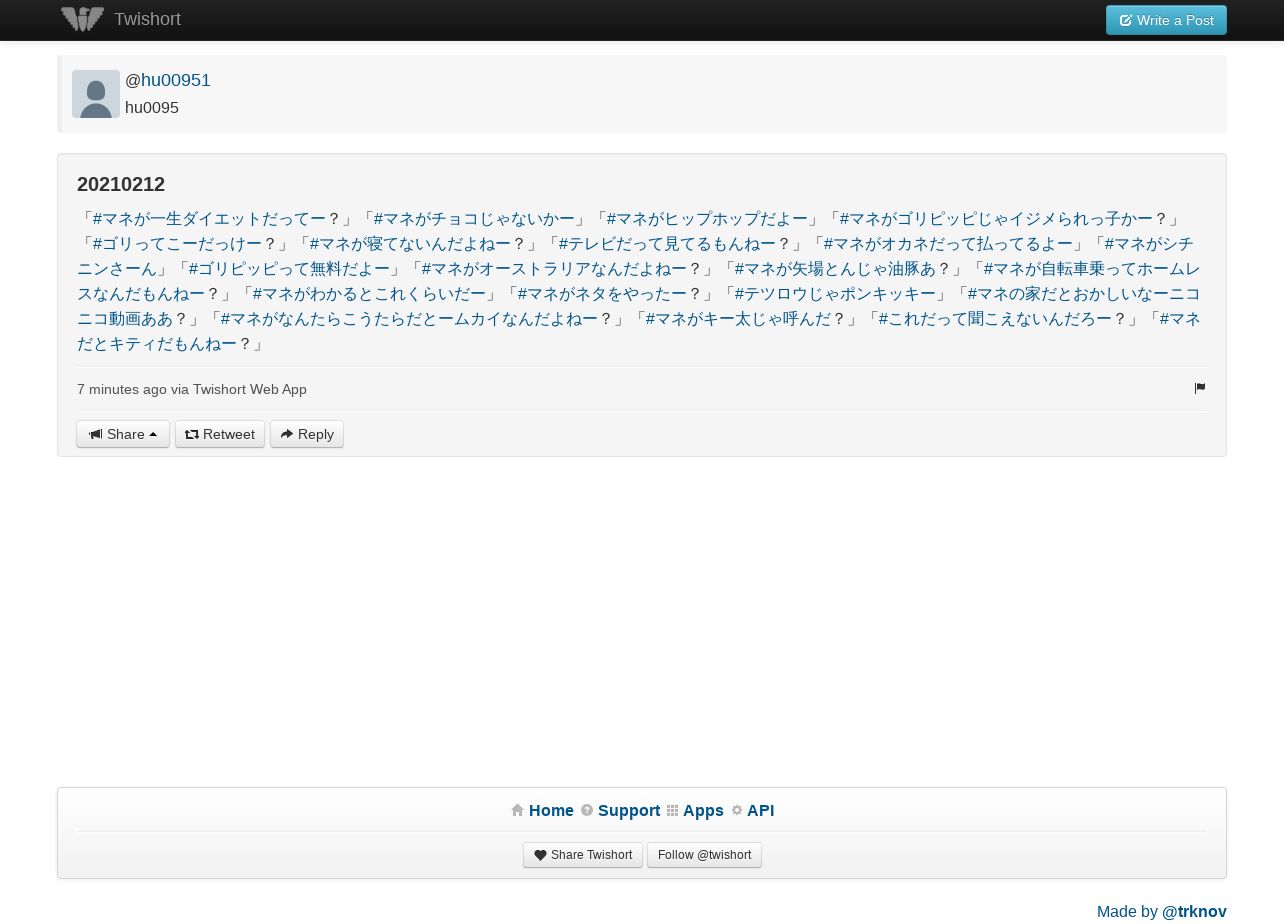Open hashtag #ゴリってこーだっけー
Screen dimensions: 1284x924
tap(177, 244)
